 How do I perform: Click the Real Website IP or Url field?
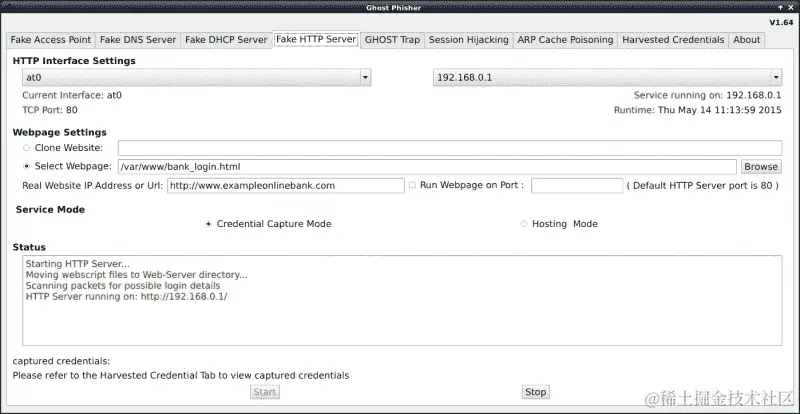[x=286, y=186]
